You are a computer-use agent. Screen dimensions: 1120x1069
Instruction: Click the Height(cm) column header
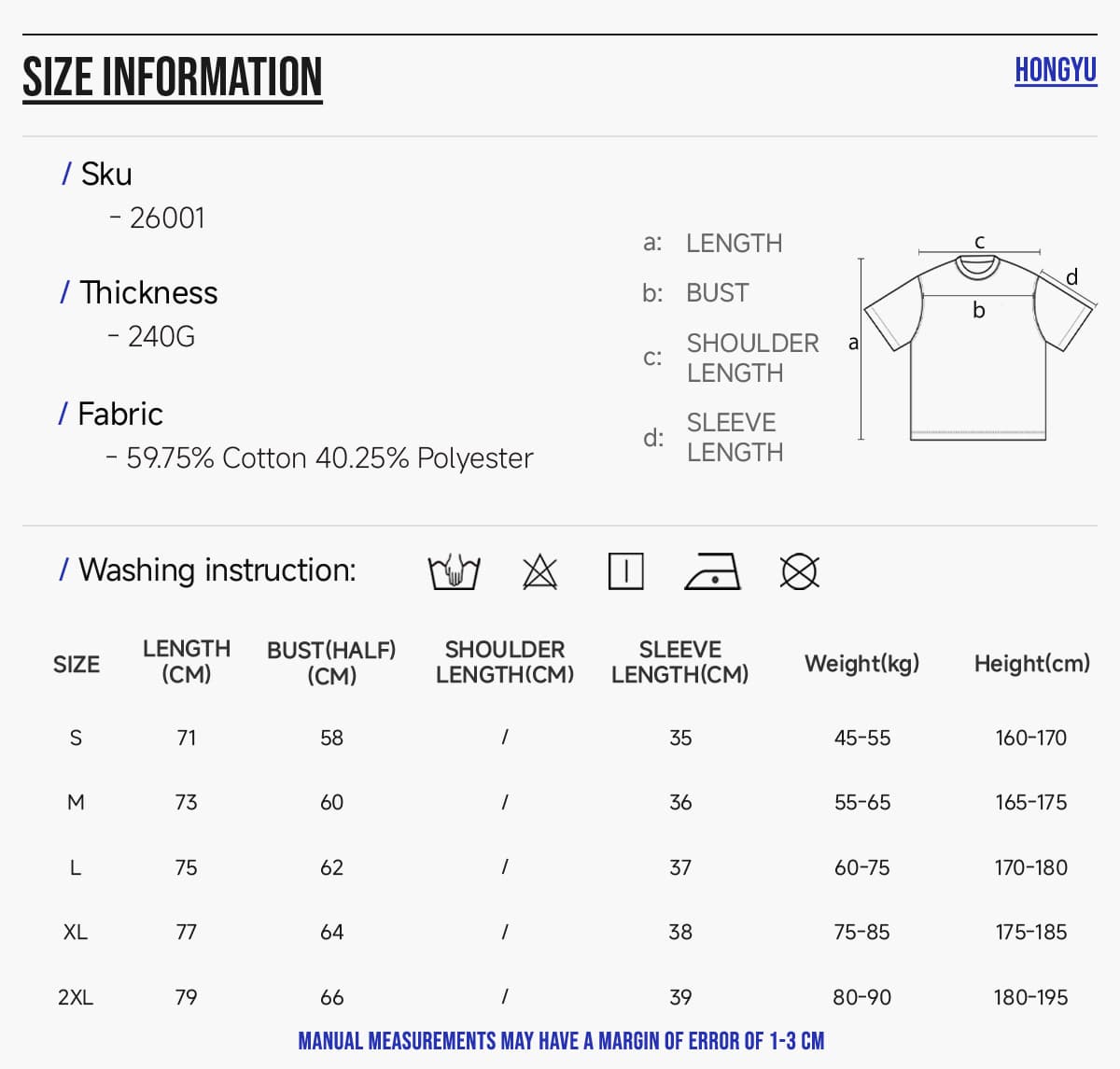tap(1032, 664)
